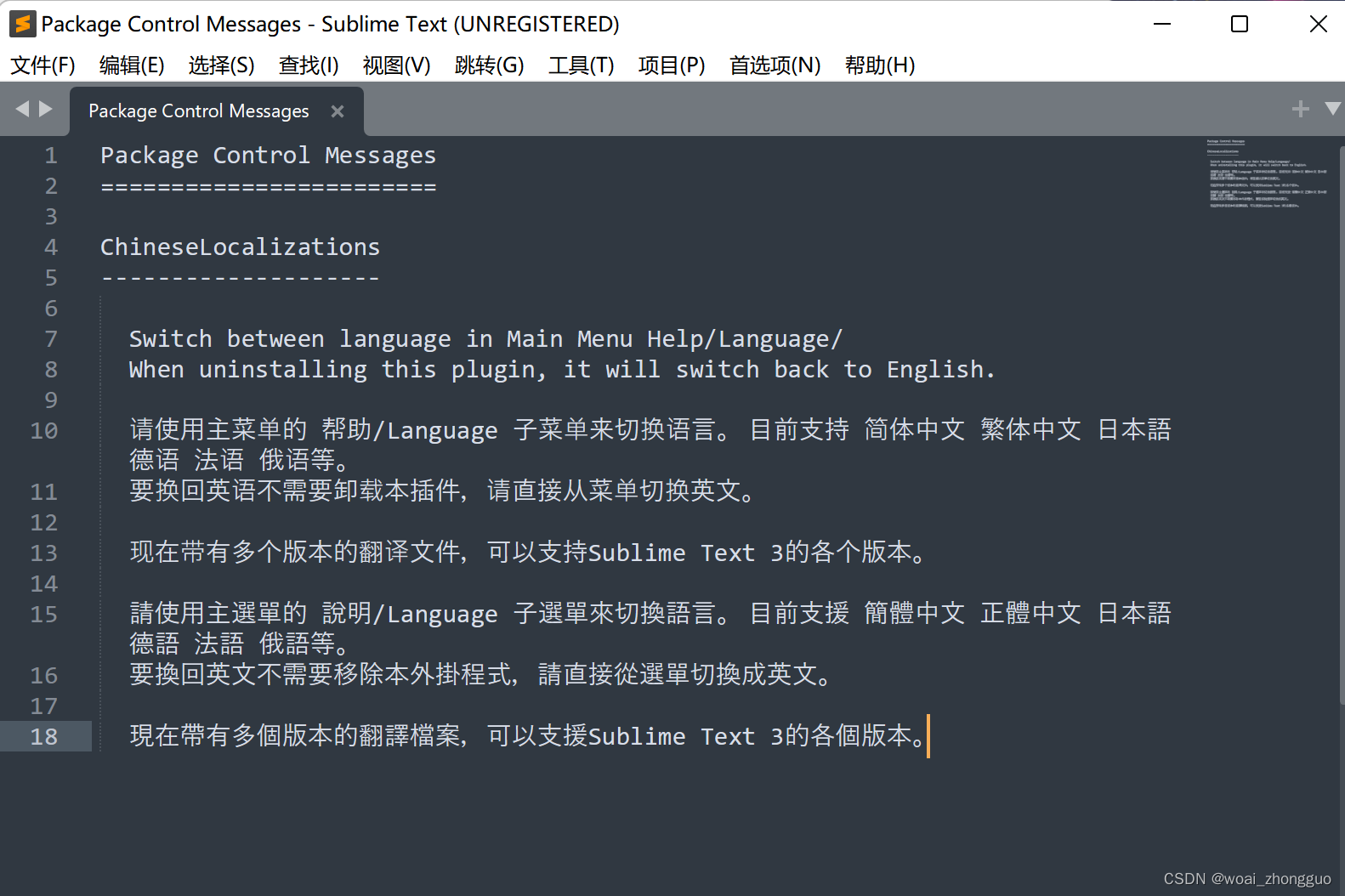Click line number 7 in gutter
The width and height of the screenshot is (1345, 896).
coord(51,339)
